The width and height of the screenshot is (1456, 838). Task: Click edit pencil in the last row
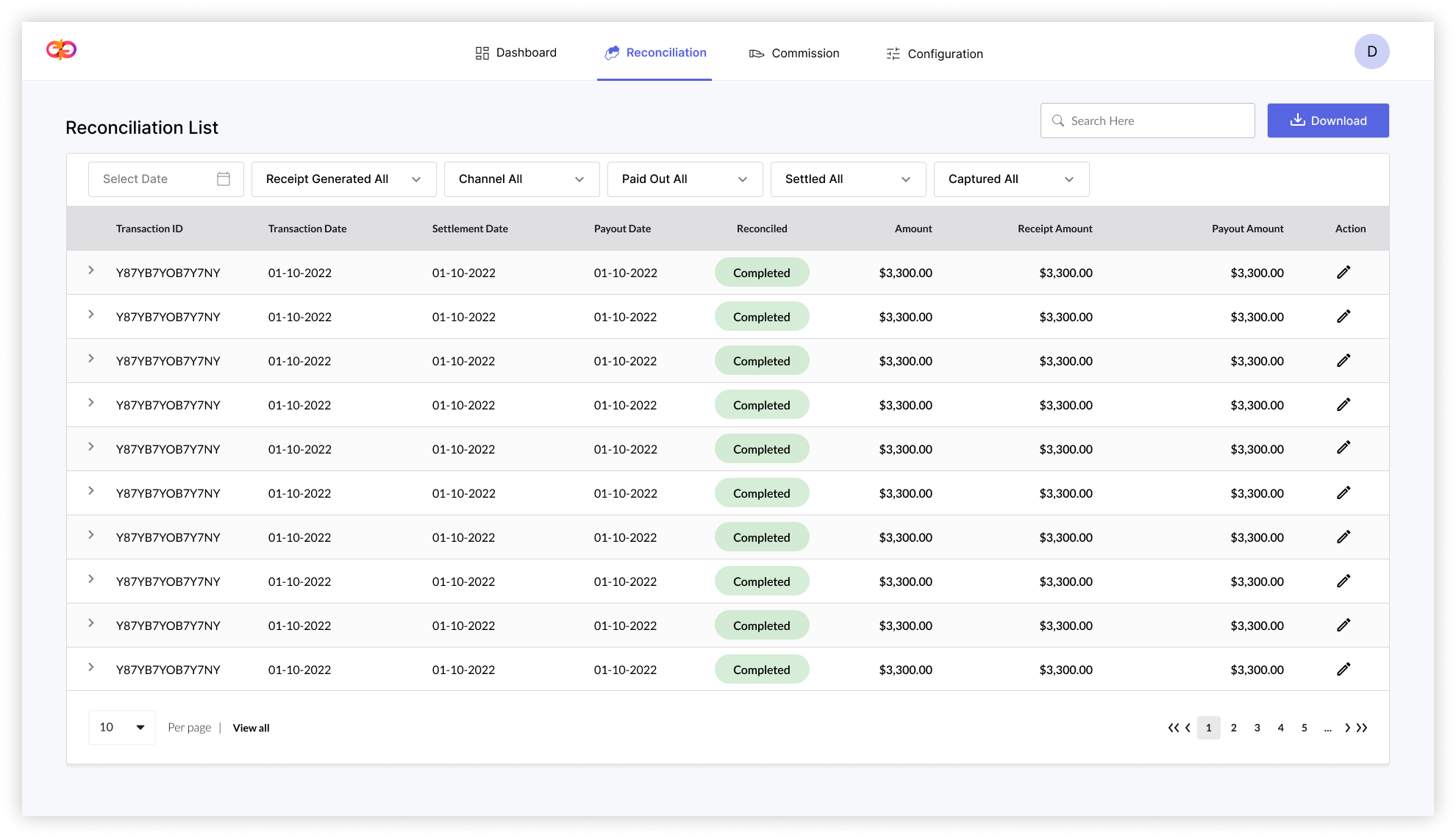click(1343, 669)
